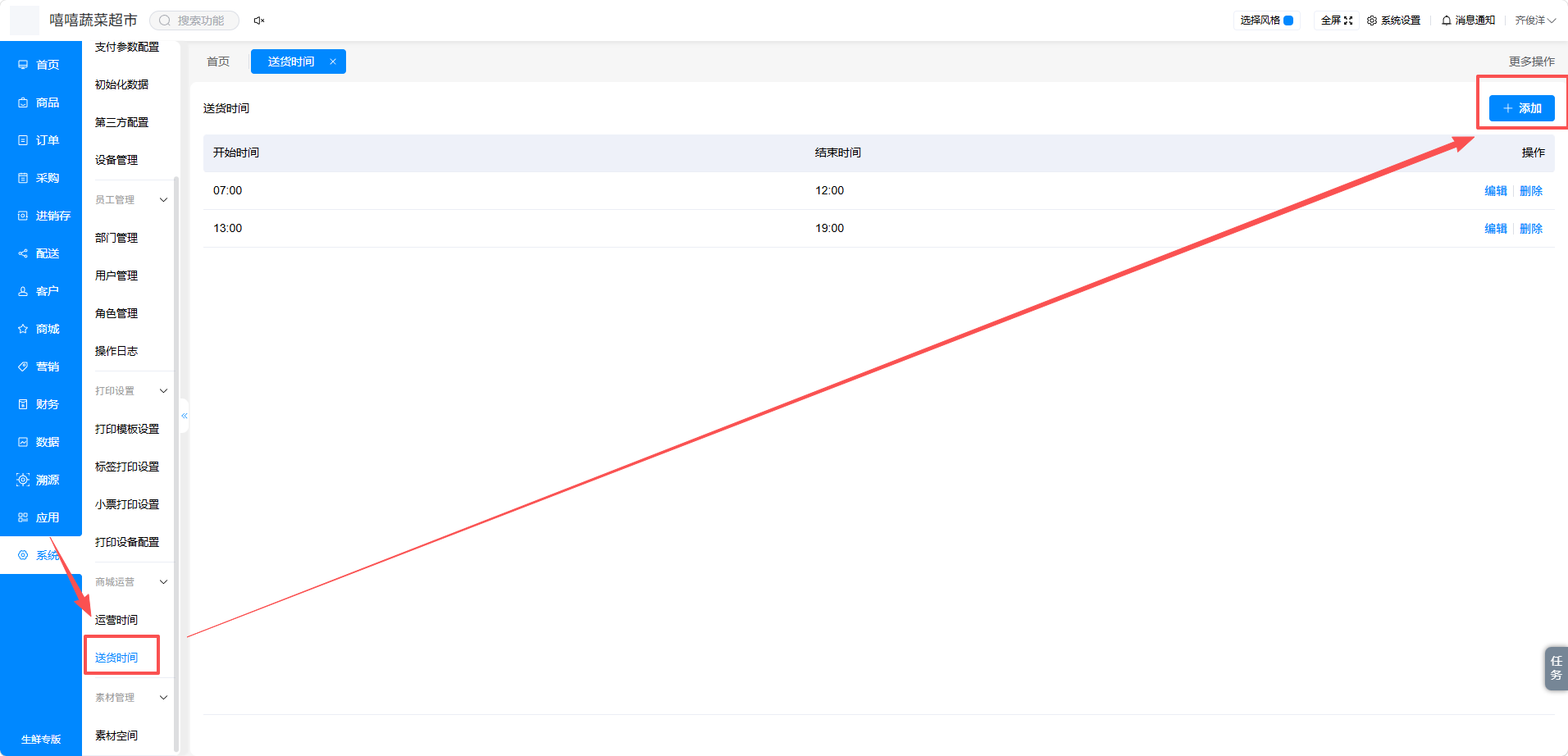The width and height of the screenshot is (1568, 756).
Task: Click the 选择风格 blue color swatch
Action: (x=1288, y=20)
